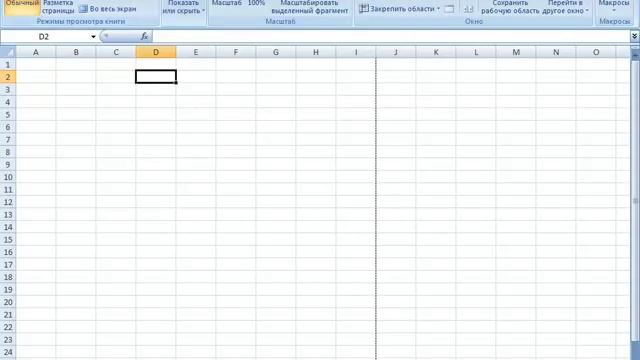Select row 18 header
This screenshot has height=360, width=640.
pos(8,277)
